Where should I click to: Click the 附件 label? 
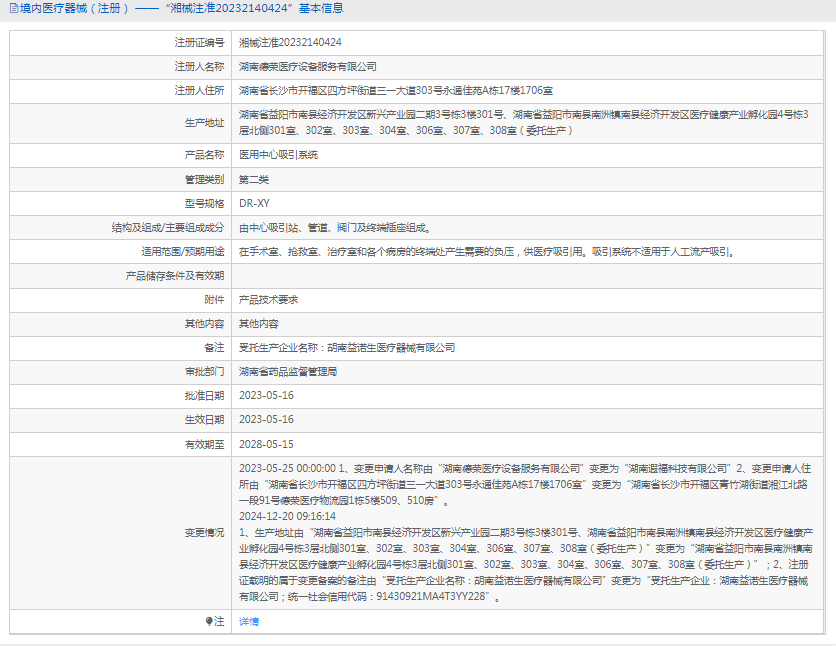[x=214, y=300]
